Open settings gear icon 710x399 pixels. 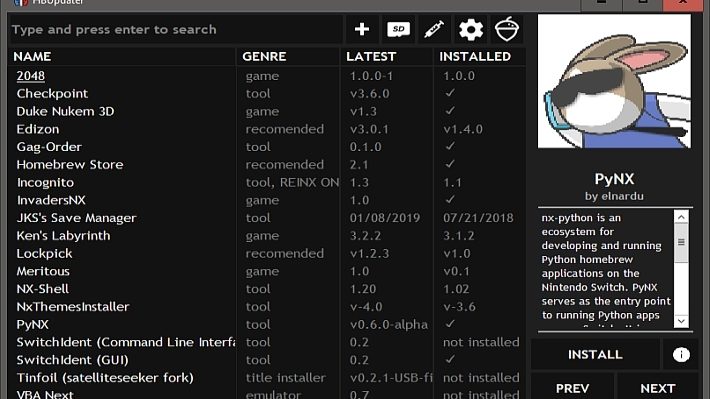(471, 29)
